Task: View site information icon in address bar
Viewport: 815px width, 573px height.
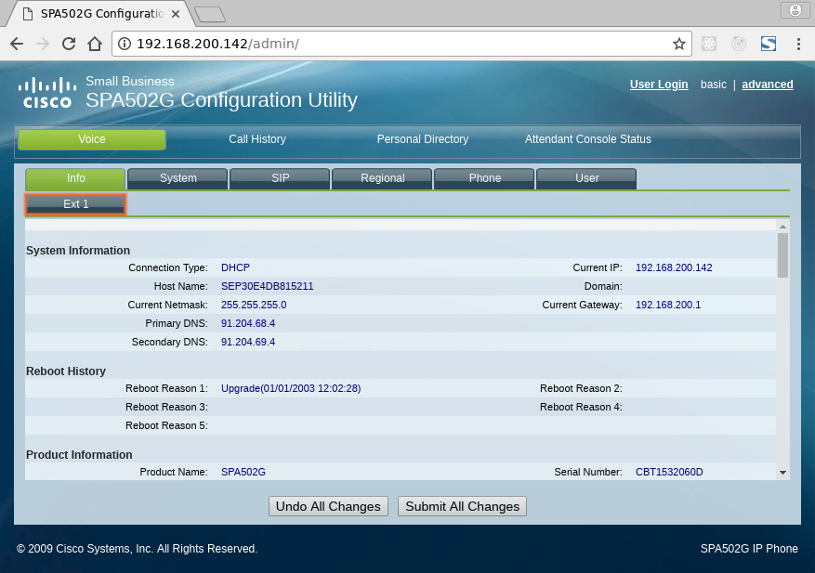Action: point(125,44)
